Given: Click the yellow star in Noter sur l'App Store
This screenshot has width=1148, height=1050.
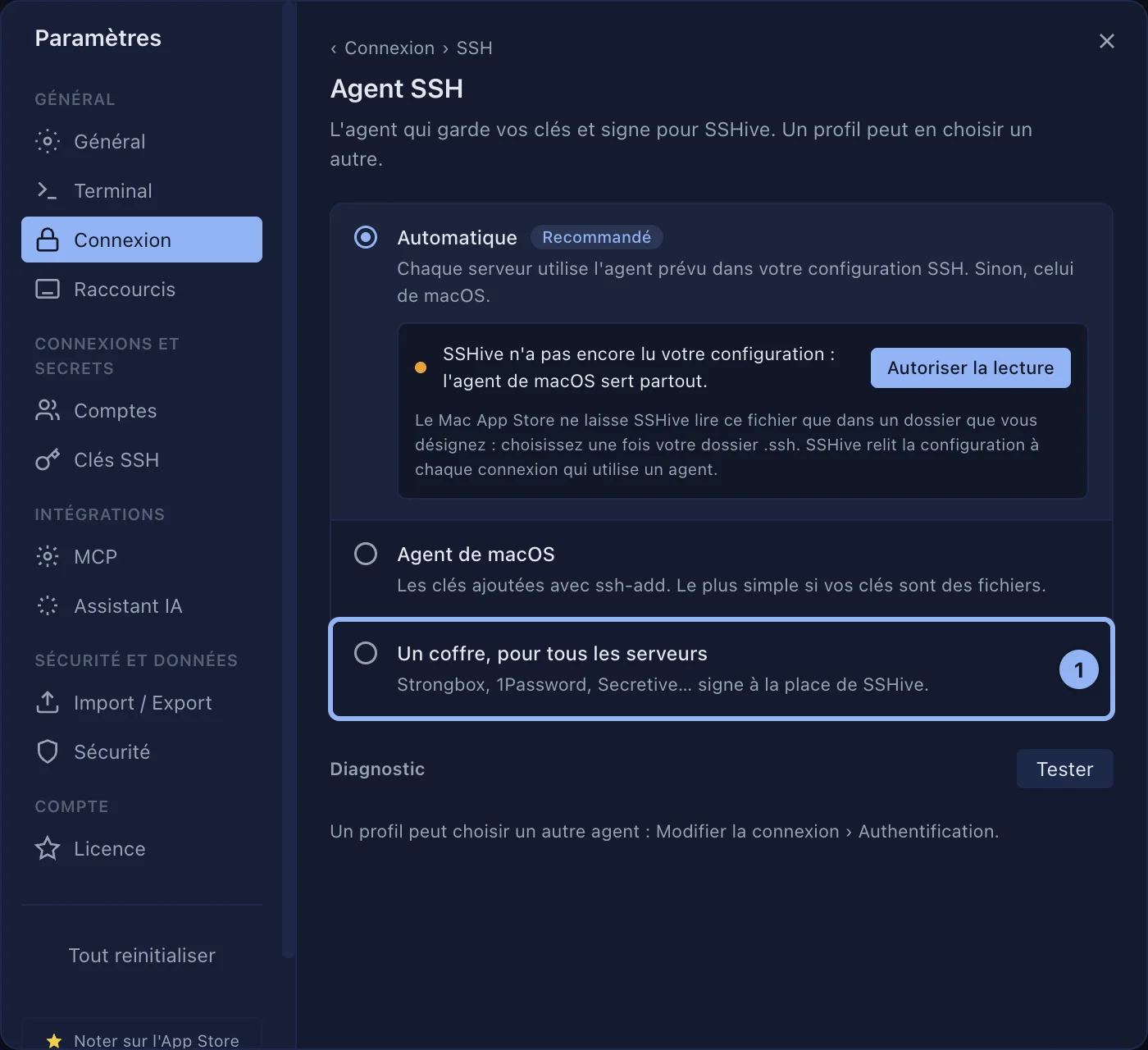Looking at the screenshot, I should 54,1041.
